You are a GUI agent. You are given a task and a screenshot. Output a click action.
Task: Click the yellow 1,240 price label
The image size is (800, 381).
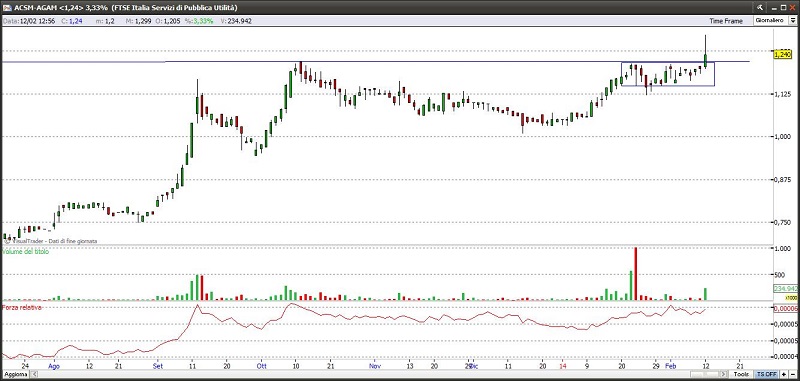tap(782, 54)
